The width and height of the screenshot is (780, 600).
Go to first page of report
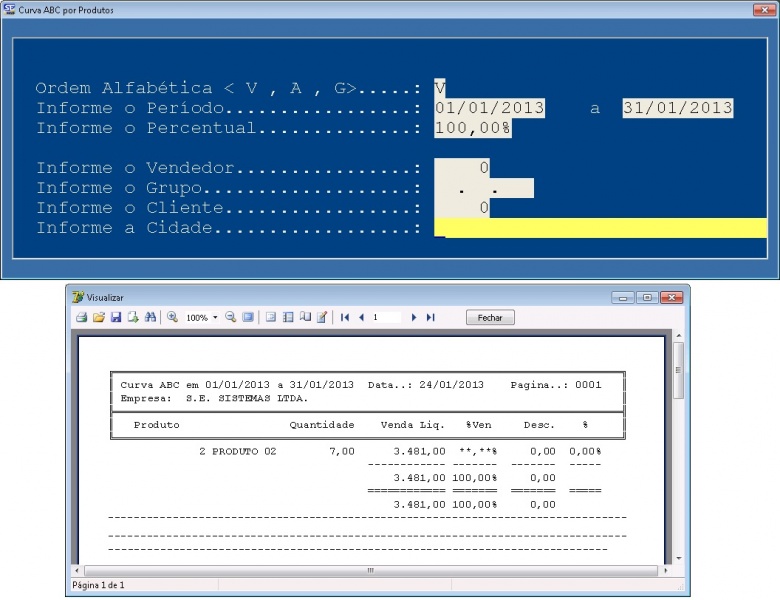[x=345, y=317]
